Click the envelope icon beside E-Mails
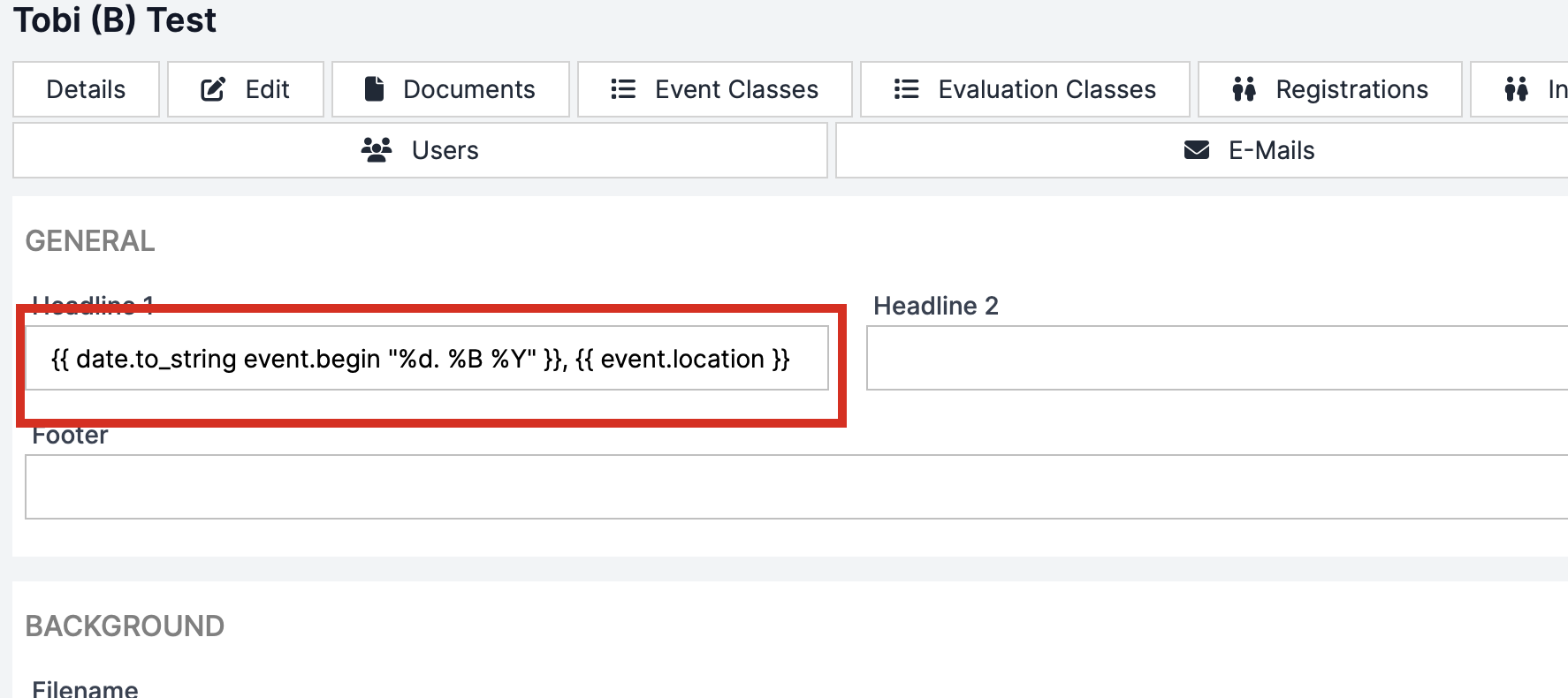The width and height of the screenshot is (1568, 698). [x=1196, y=150]
